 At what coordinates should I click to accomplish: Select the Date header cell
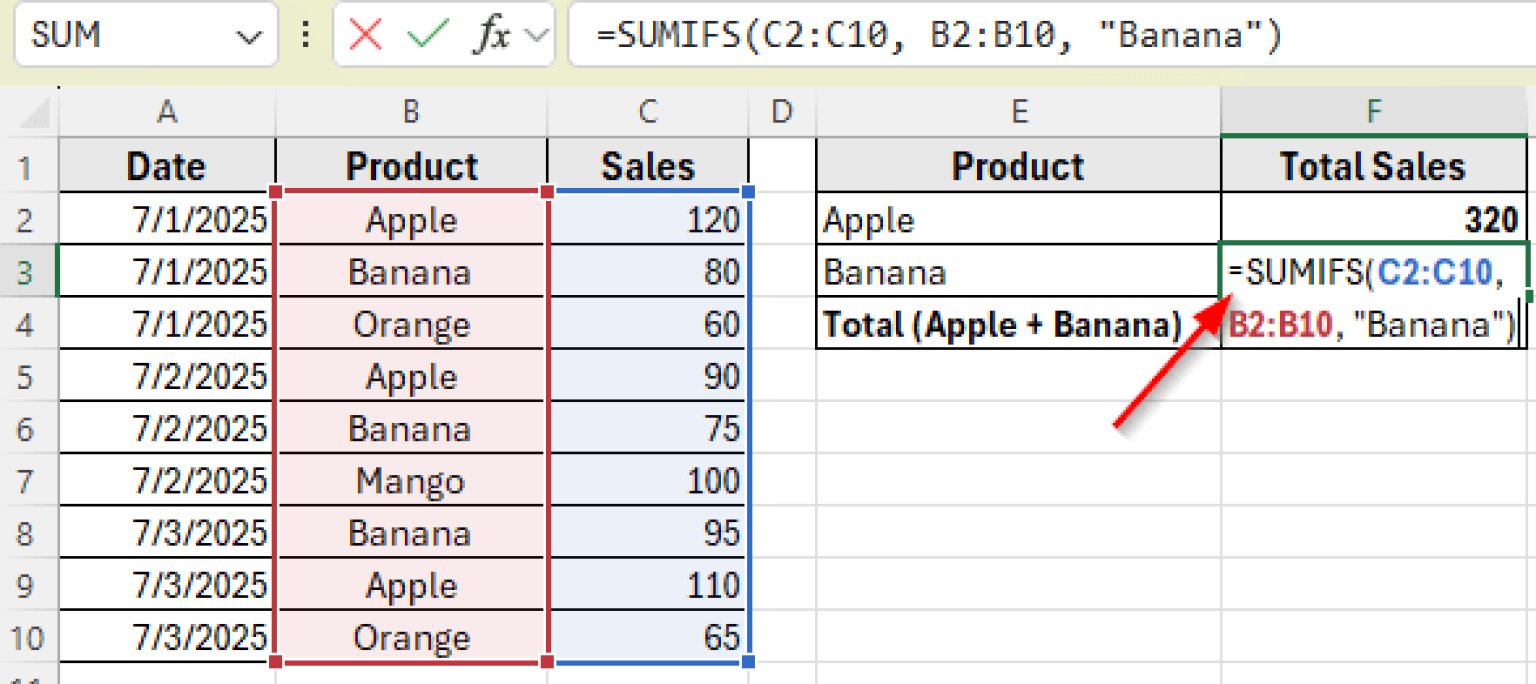[x=166, y=166]
